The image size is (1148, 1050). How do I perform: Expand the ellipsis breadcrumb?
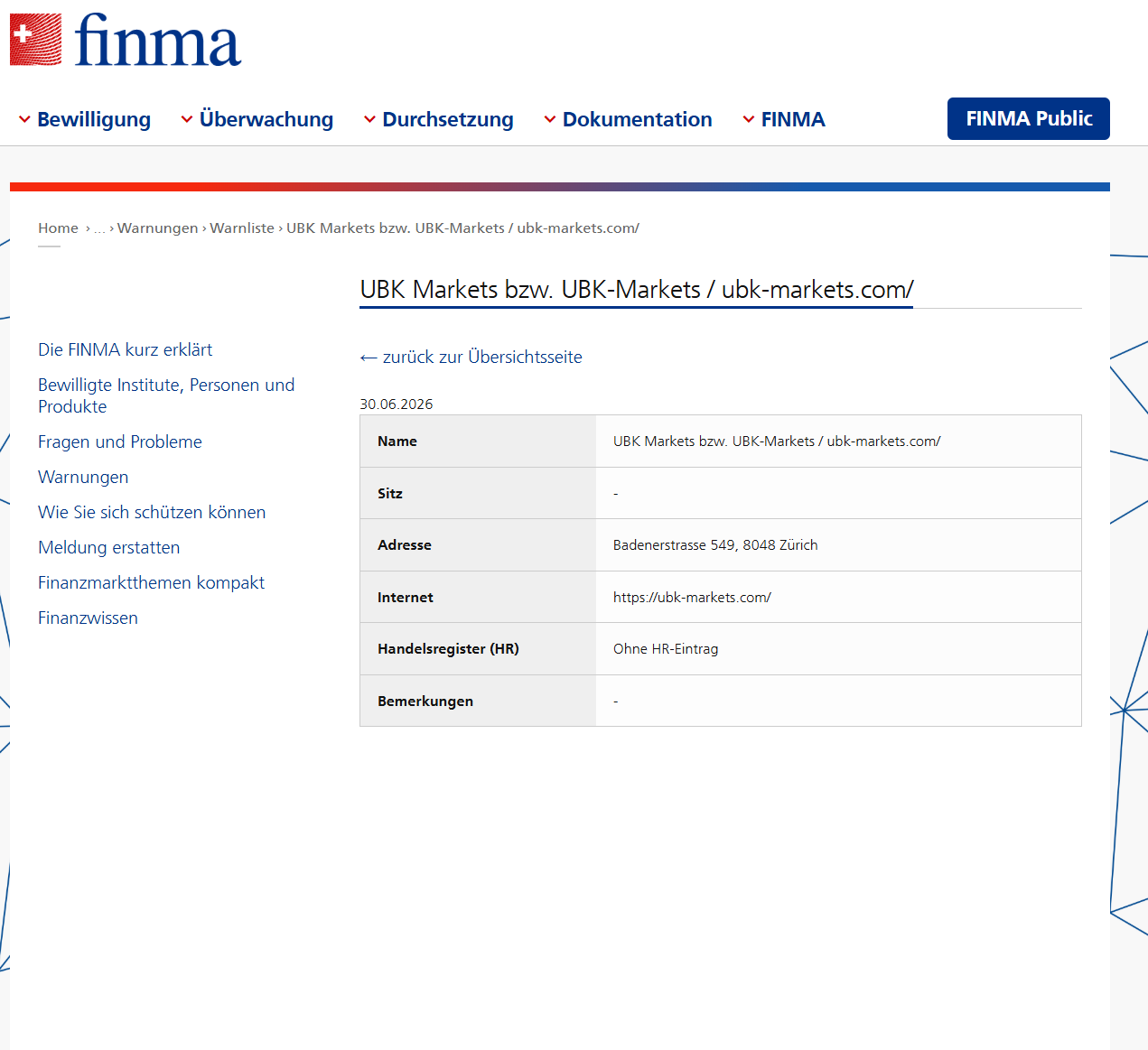99,229
